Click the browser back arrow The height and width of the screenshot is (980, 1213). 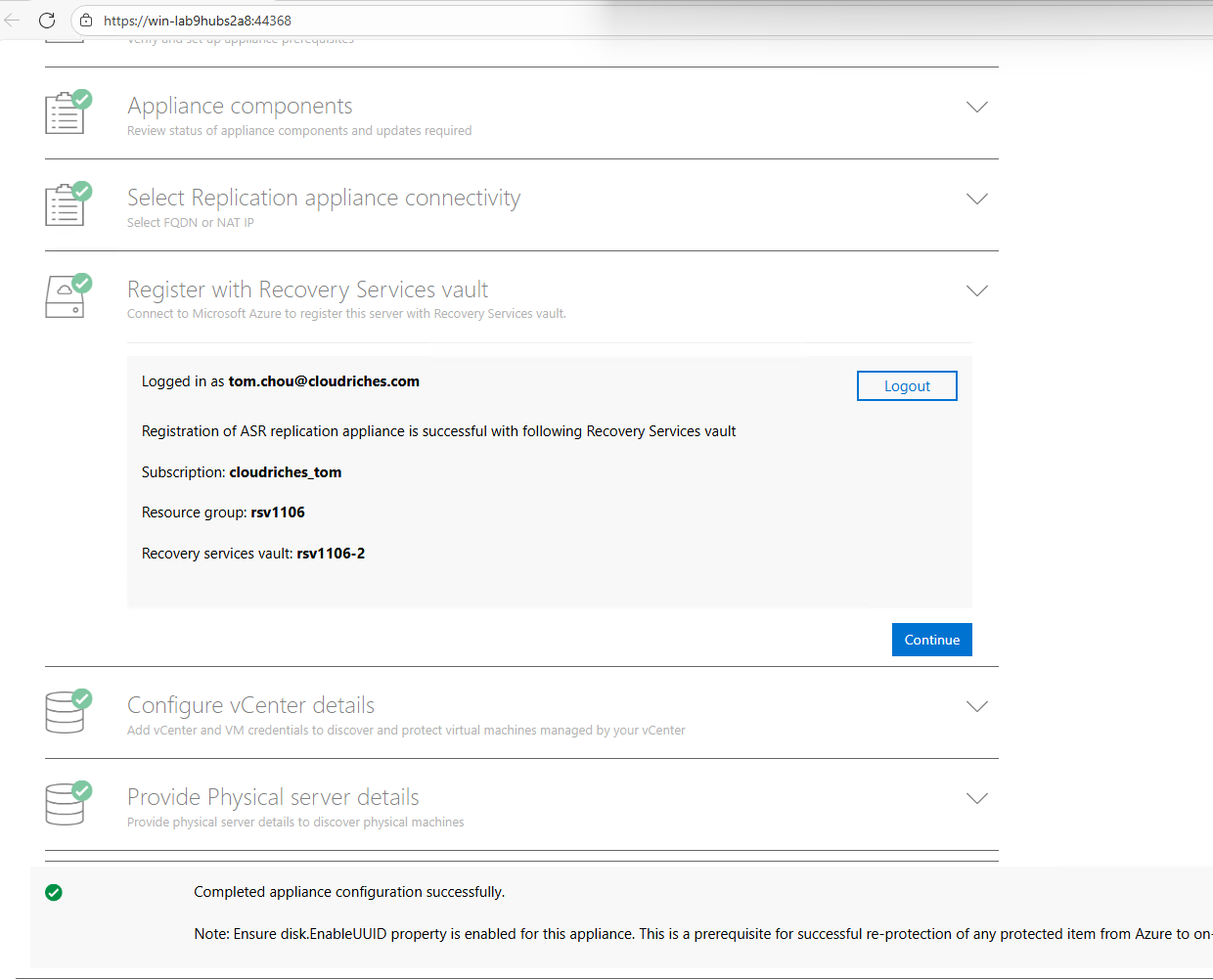click(x=14, y=20)
